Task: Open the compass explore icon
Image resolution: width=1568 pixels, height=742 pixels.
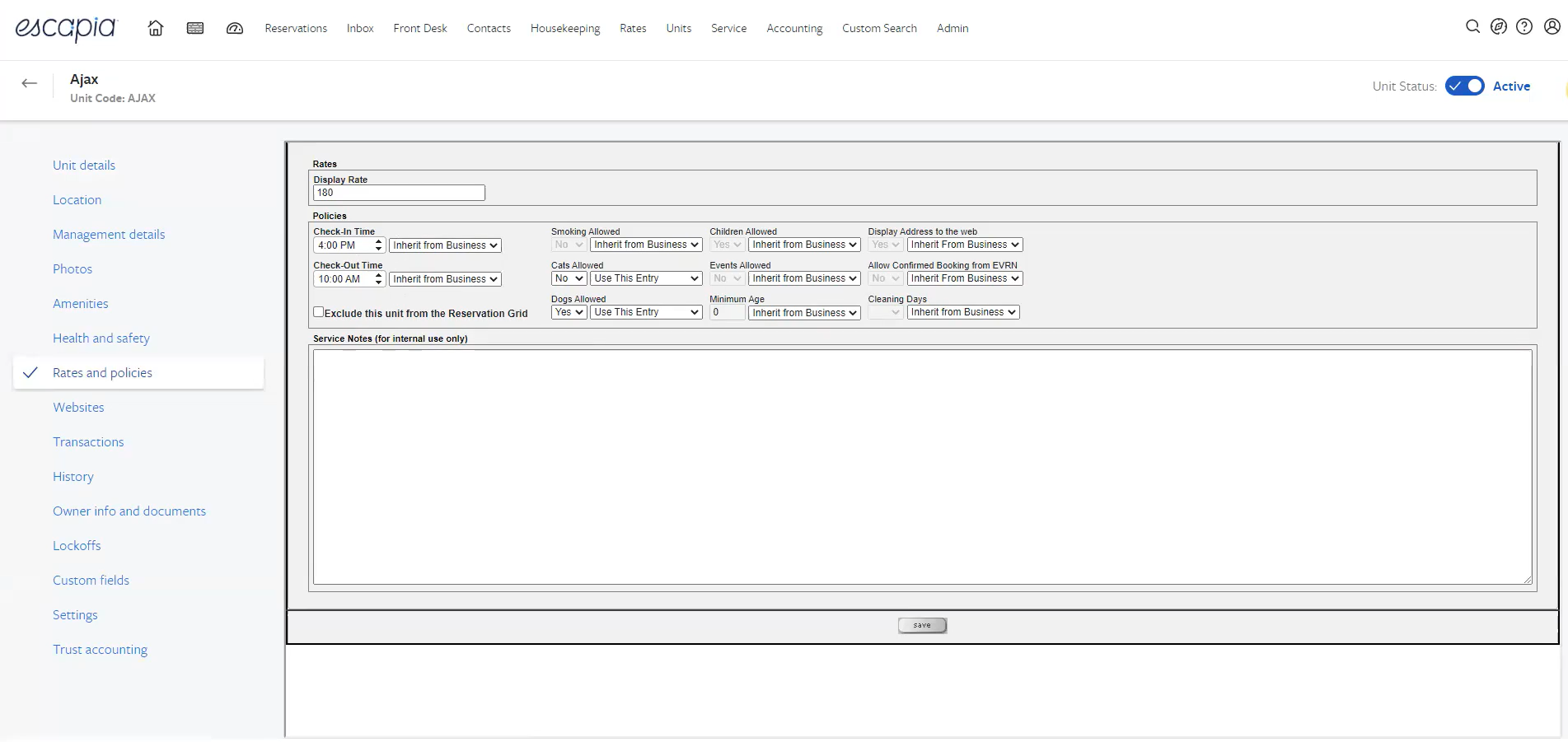Action: 1499,27
